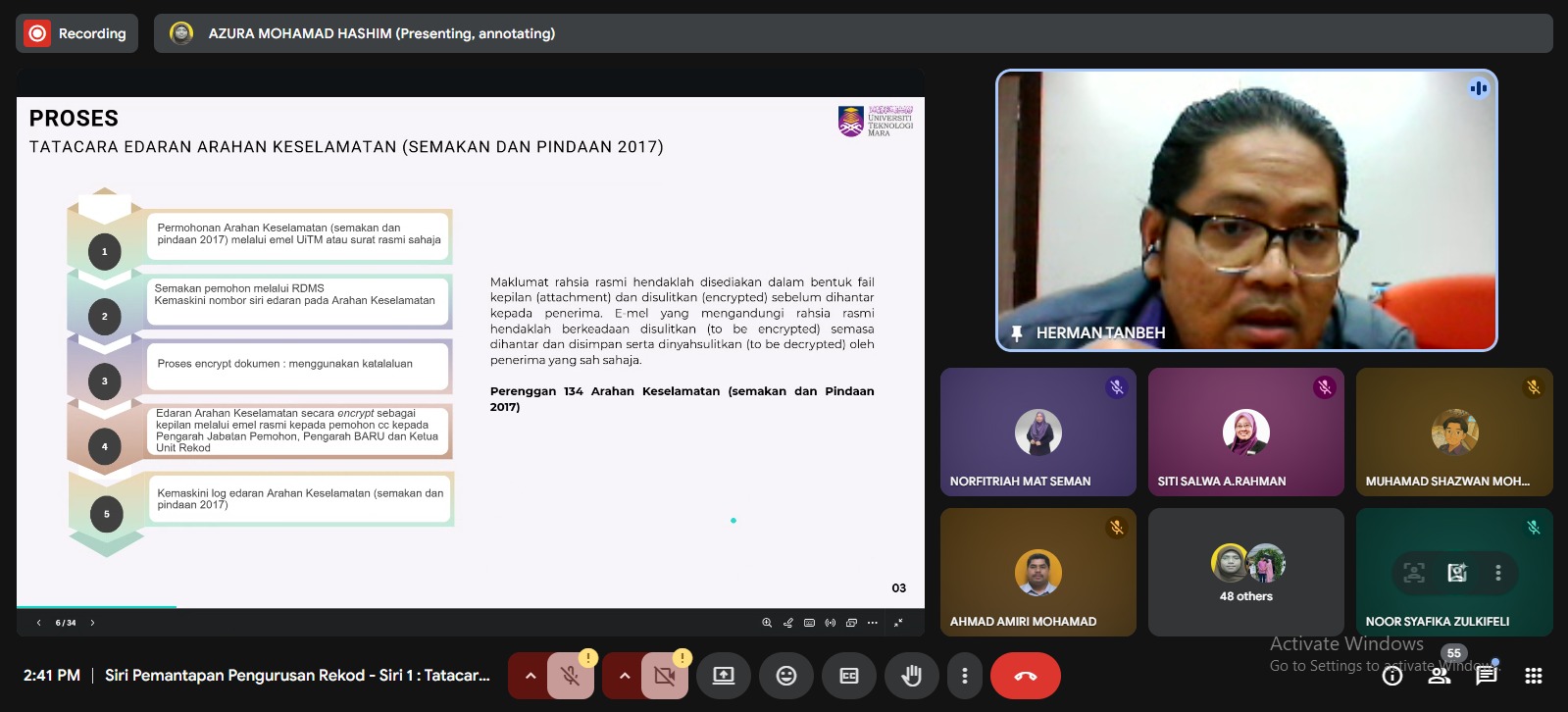Image resolution: width=1568 pixels, height=712 pixels.
Task: Open more options three-dot menu in call bar
Action: (965, 676)
